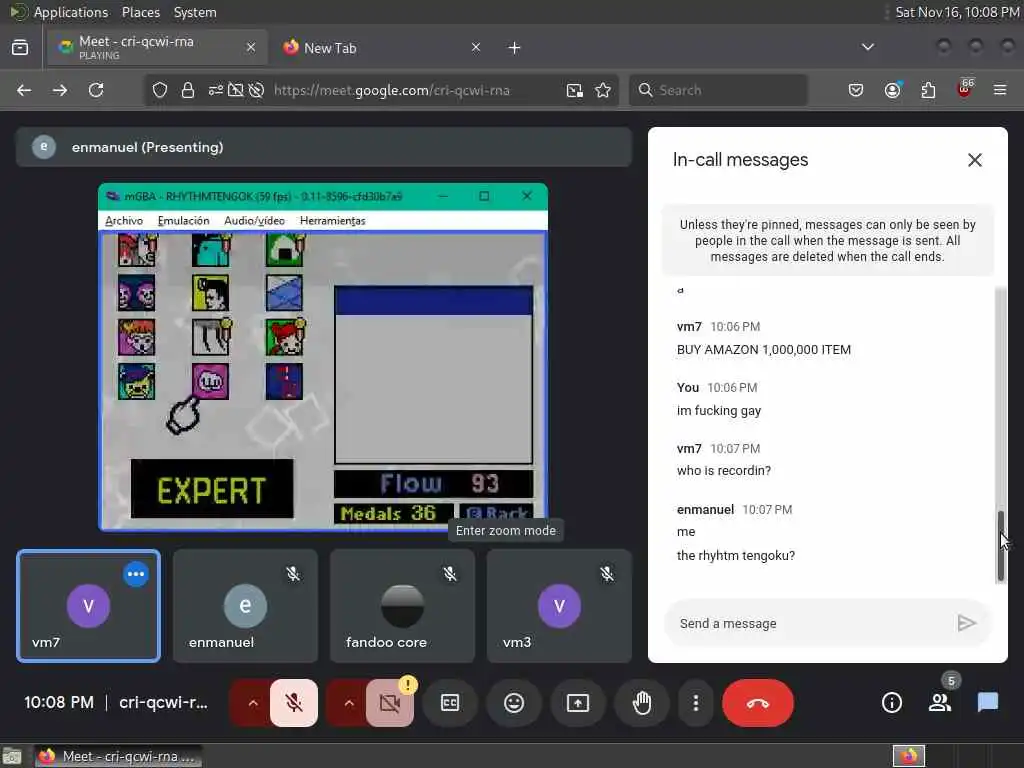This screenshot has height=768, width=1024.
Task: Bookmark this page with the star
Action: pos(603,90)
